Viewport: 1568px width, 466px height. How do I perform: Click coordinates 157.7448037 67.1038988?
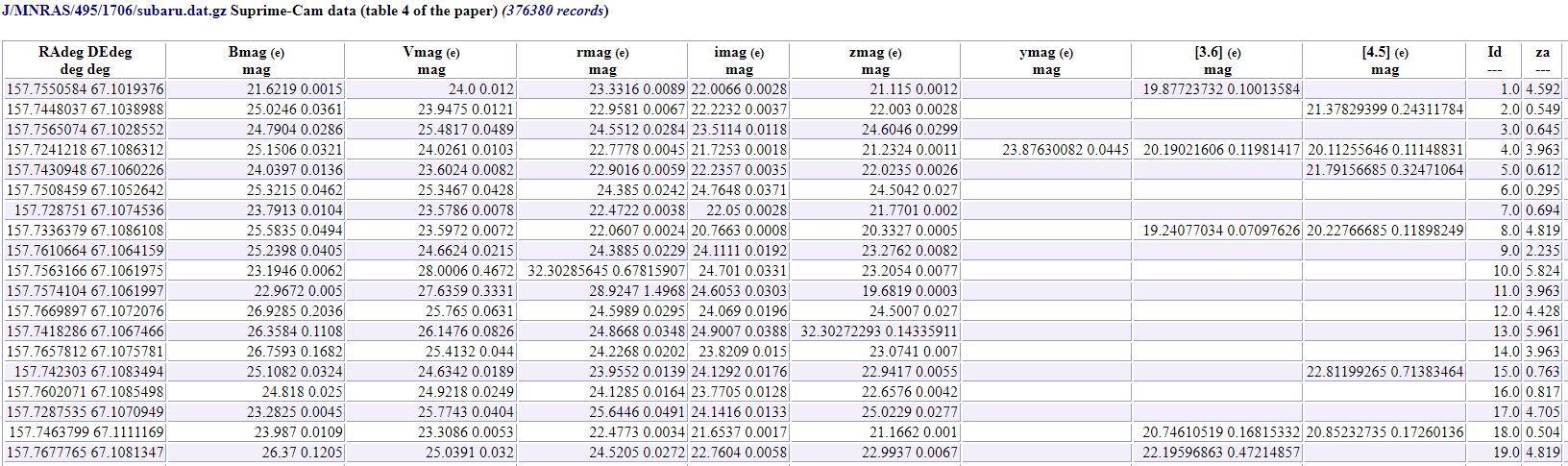[x=85, y=110]
